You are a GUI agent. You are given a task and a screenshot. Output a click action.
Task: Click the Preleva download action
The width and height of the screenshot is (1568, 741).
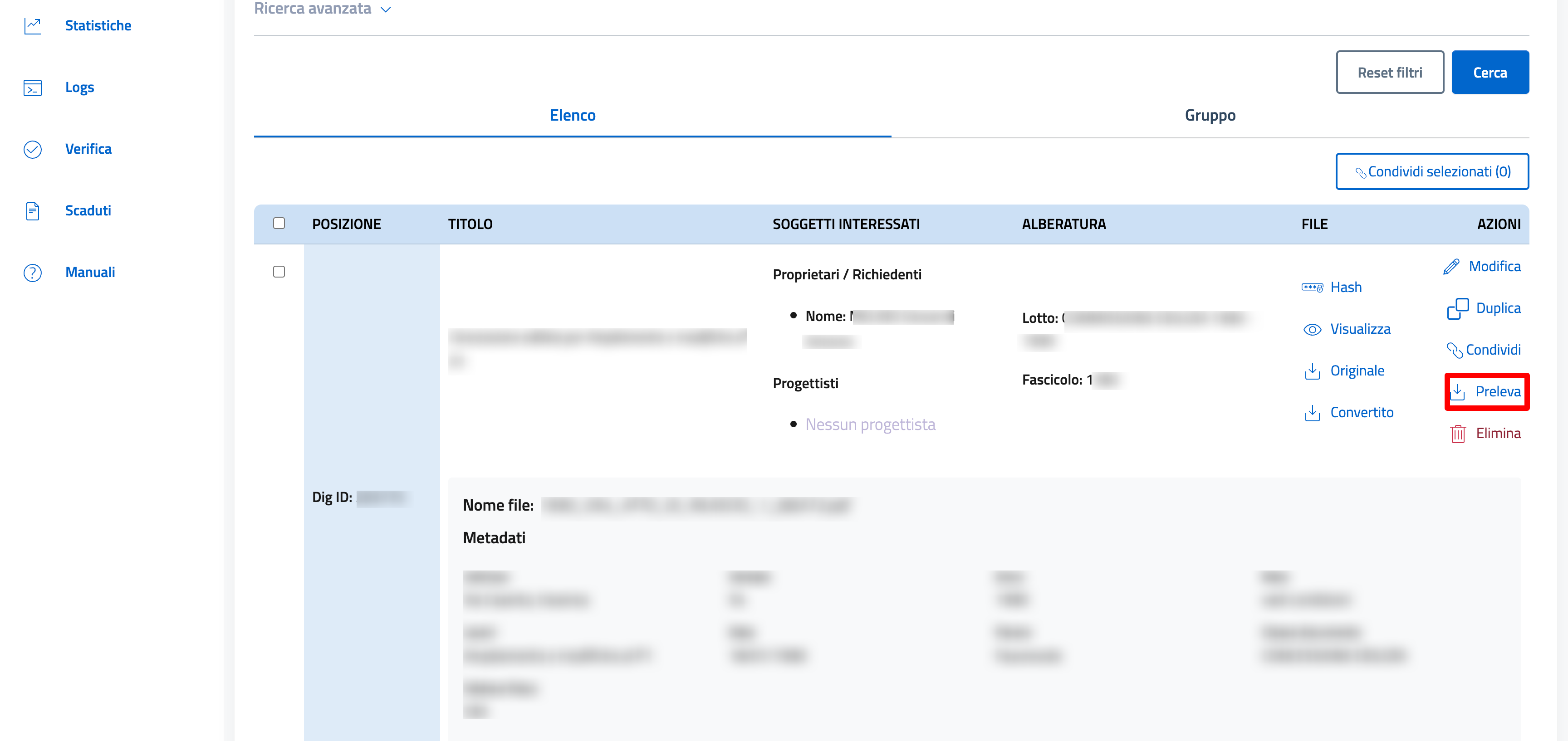(1486, 392)
